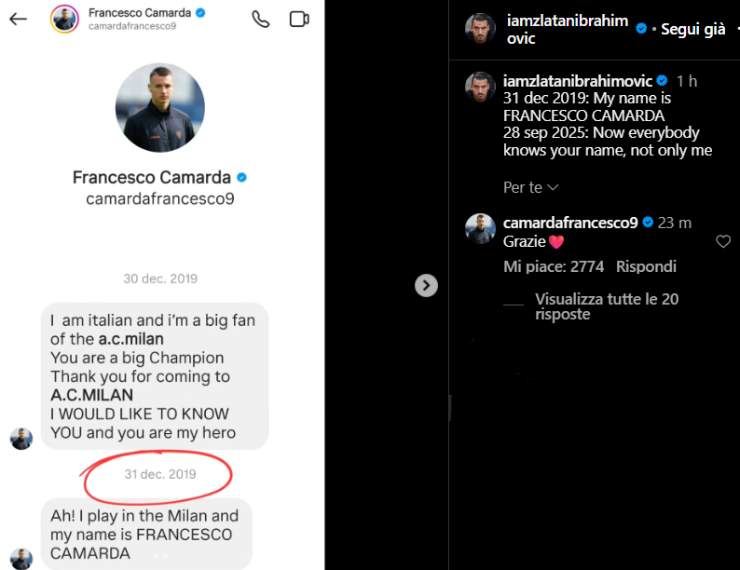Click camardafrancesco9 comment avatar
The image size is (740, 570).
481,229
